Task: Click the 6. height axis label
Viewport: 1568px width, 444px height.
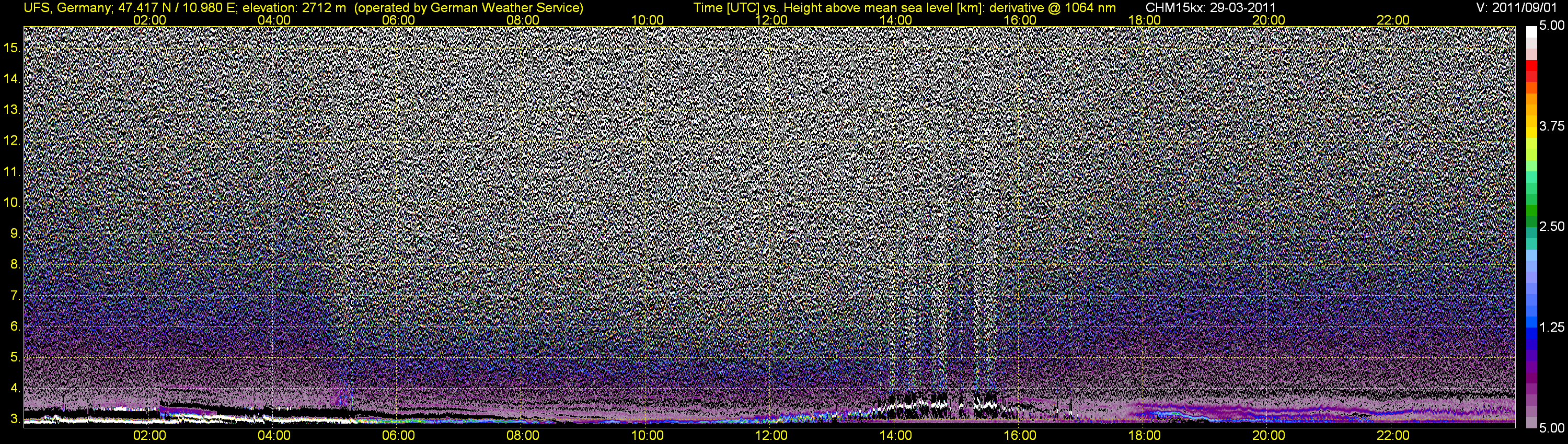Action: point(15,326)
